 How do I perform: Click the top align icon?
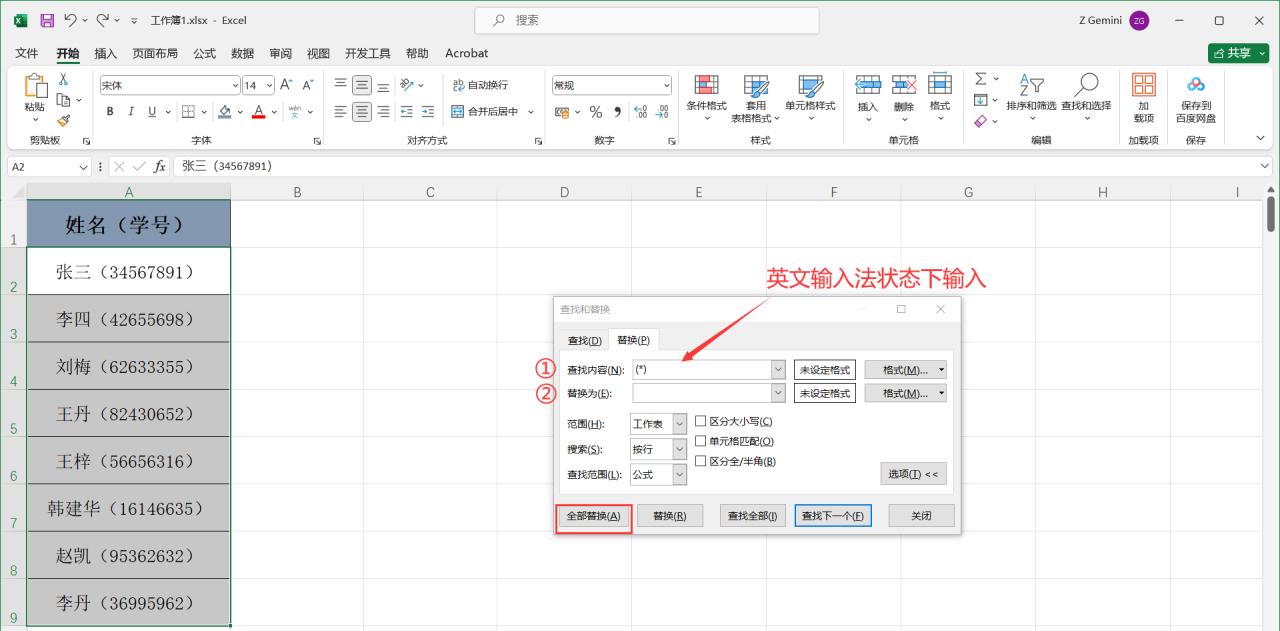click(x=341, y=85)
